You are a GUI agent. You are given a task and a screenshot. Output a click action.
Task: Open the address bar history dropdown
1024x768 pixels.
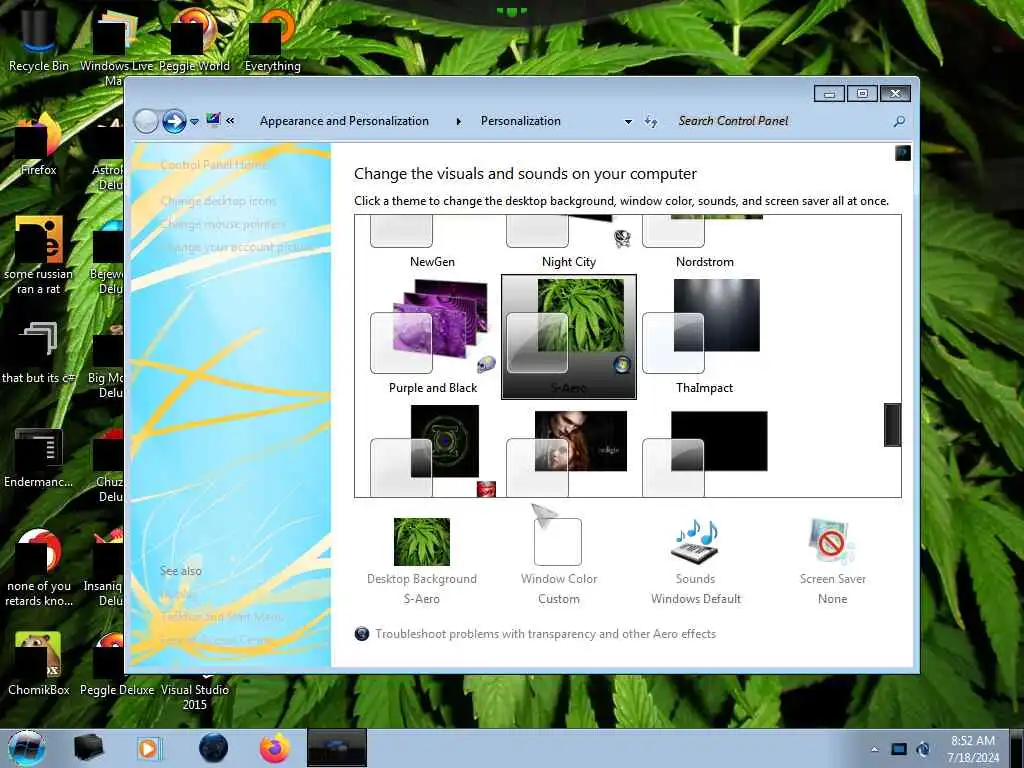[628, 121]
